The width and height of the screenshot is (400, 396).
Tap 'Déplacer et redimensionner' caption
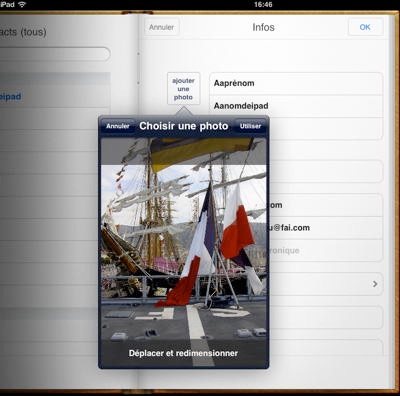pos(183,353)
